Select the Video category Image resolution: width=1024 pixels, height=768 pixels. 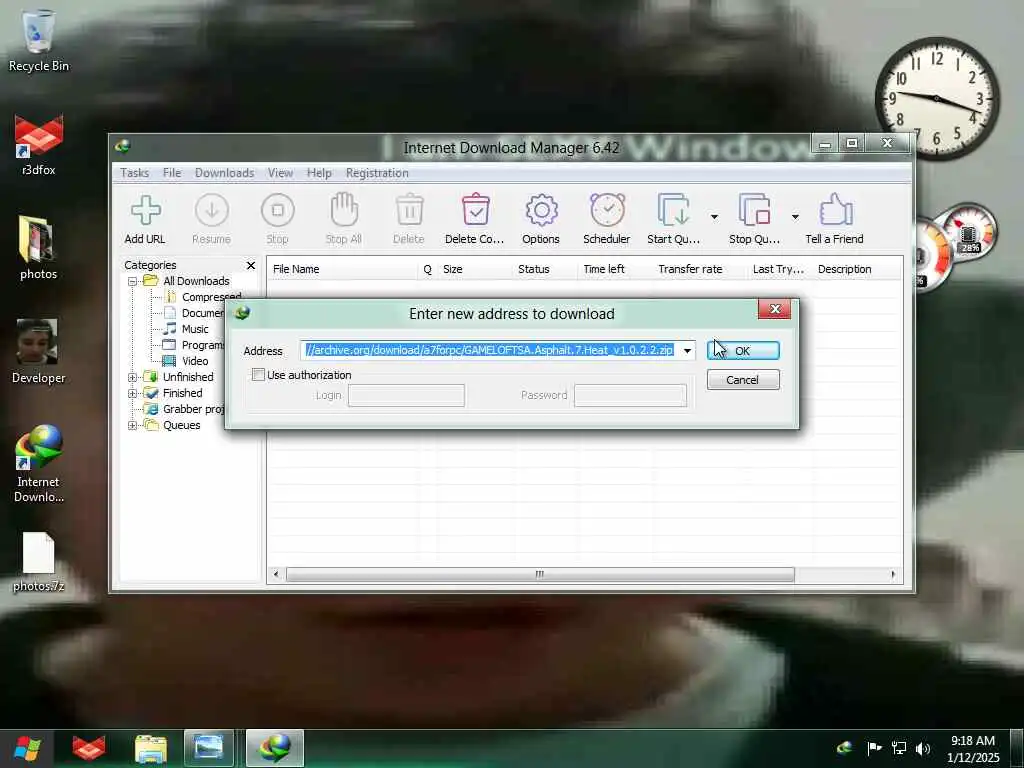(x=195, y=361)
